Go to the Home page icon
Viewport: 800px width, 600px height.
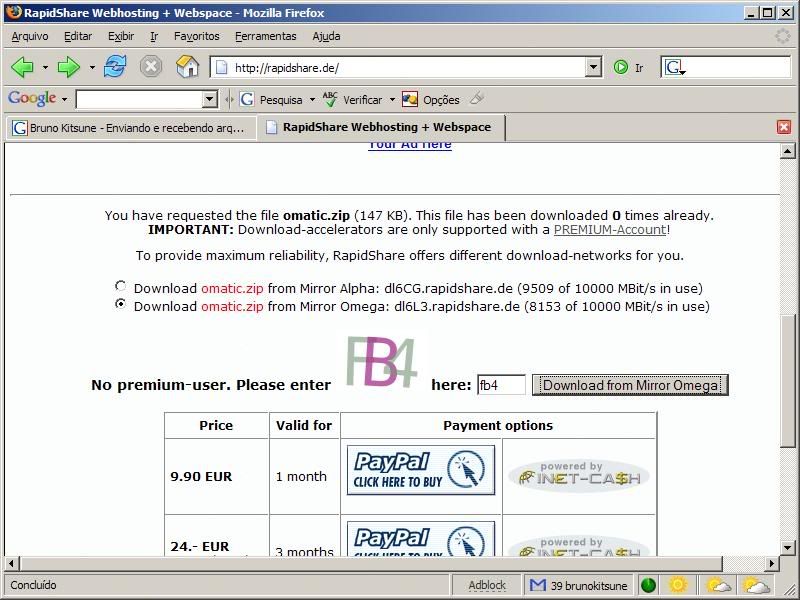(x=187, y=66)
